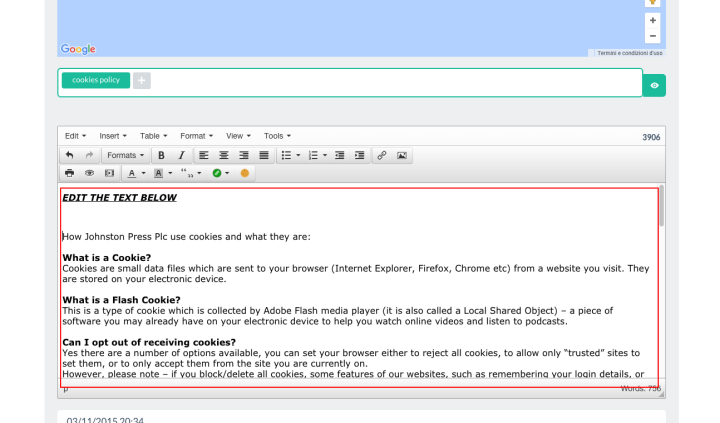Open the Insert menu
Viewport: 720px width, 423px height.
[113, 136]
